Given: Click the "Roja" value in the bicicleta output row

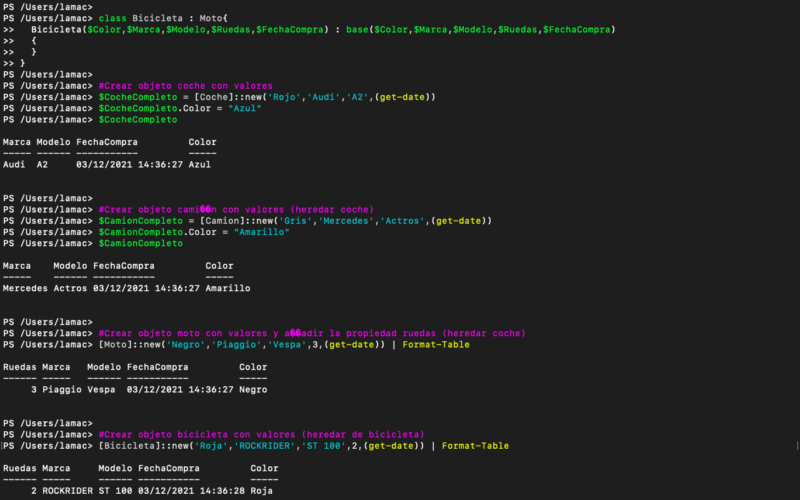Looking at the screenshot, I should 262,491.
